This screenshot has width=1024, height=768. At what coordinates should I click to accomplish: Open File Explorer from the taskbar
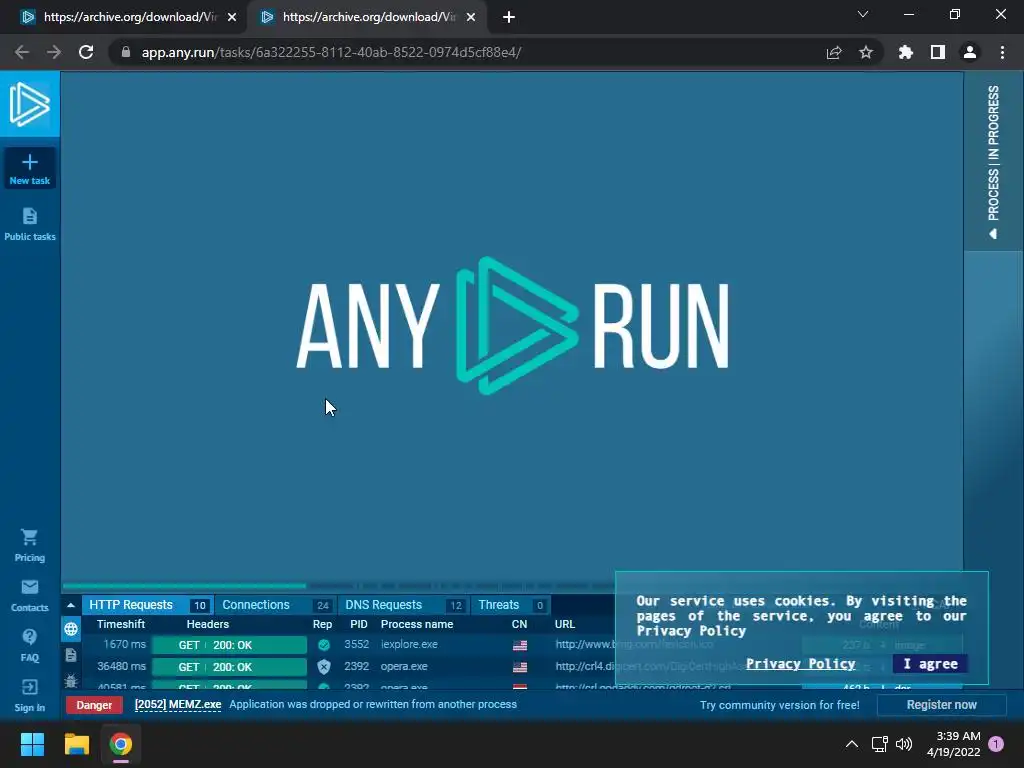tap(76, 744)
